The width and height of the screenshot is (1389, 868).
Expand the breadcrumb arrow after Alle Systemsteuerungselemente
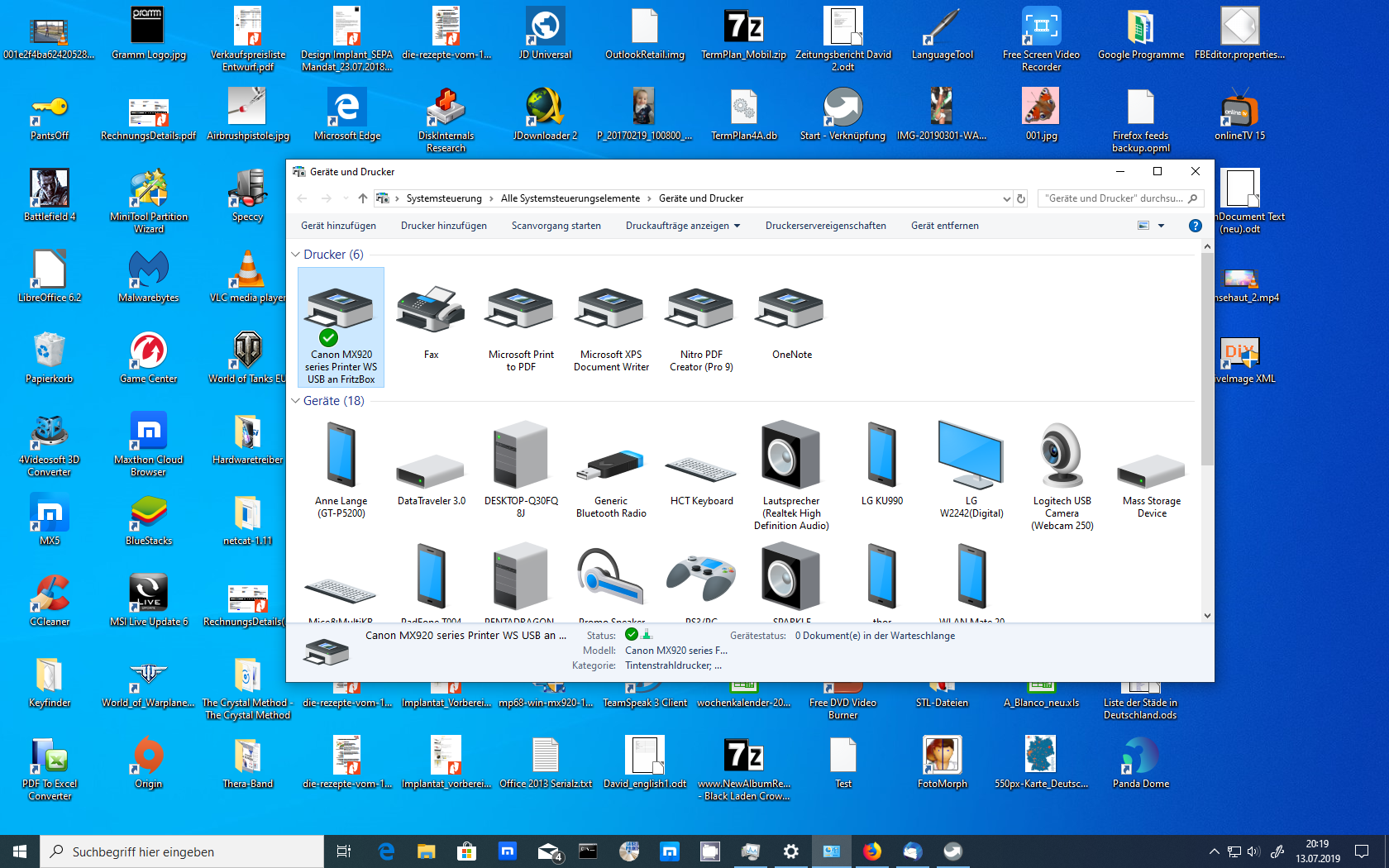(650, 198)
